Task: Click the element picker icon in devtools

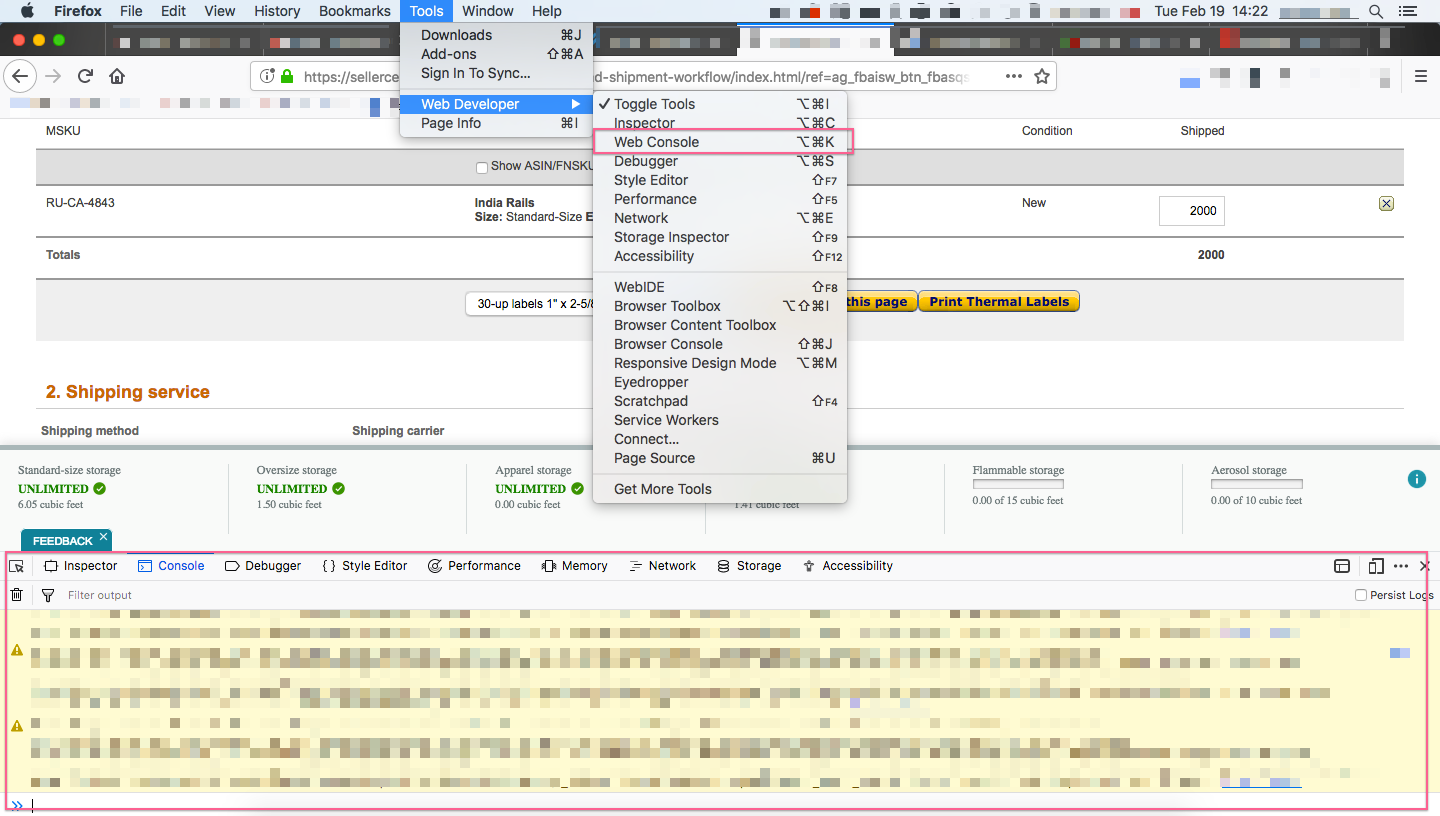Action: click(x=17, y=566)
